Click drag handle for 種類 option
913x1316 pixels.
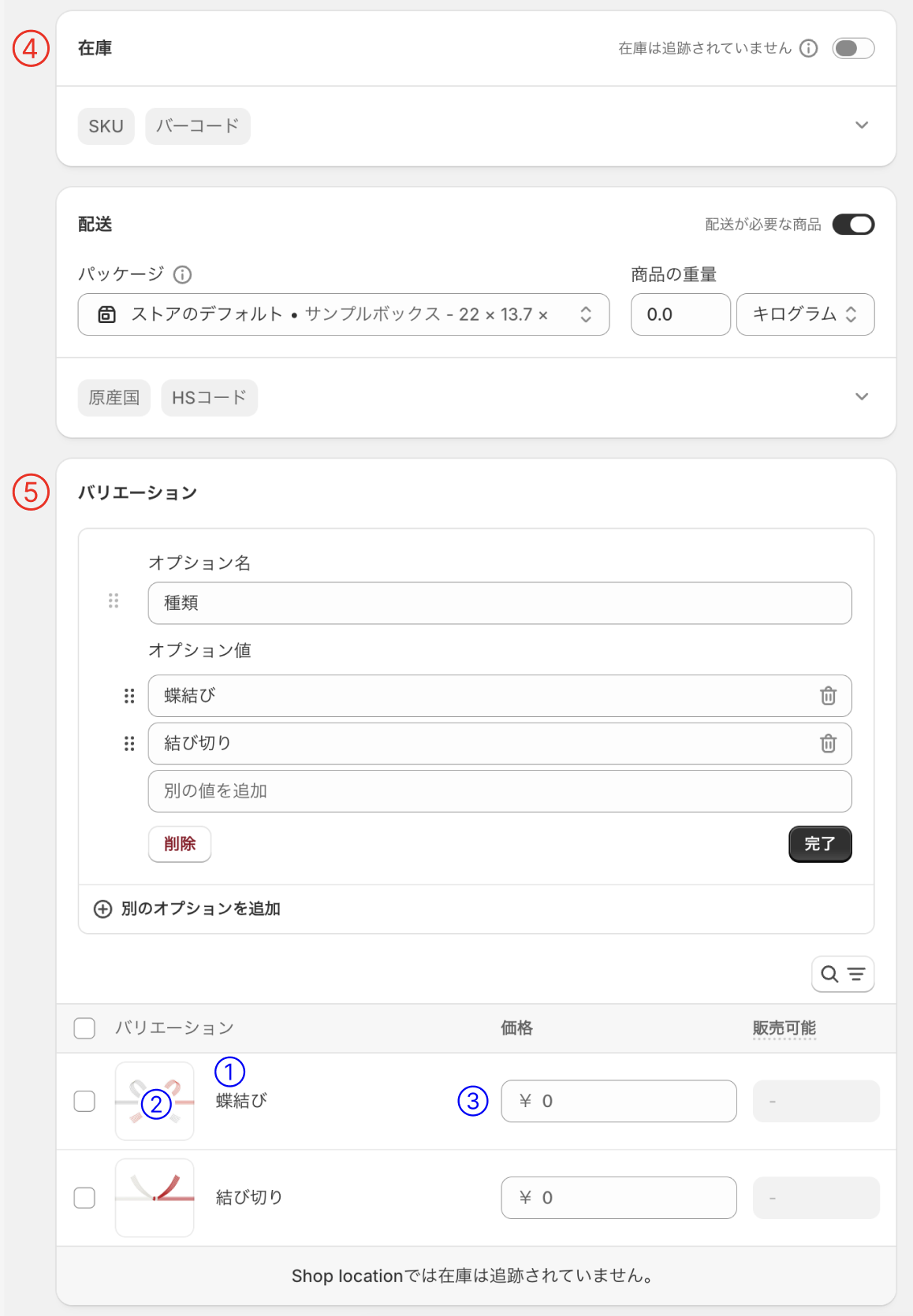click(114, 601)
